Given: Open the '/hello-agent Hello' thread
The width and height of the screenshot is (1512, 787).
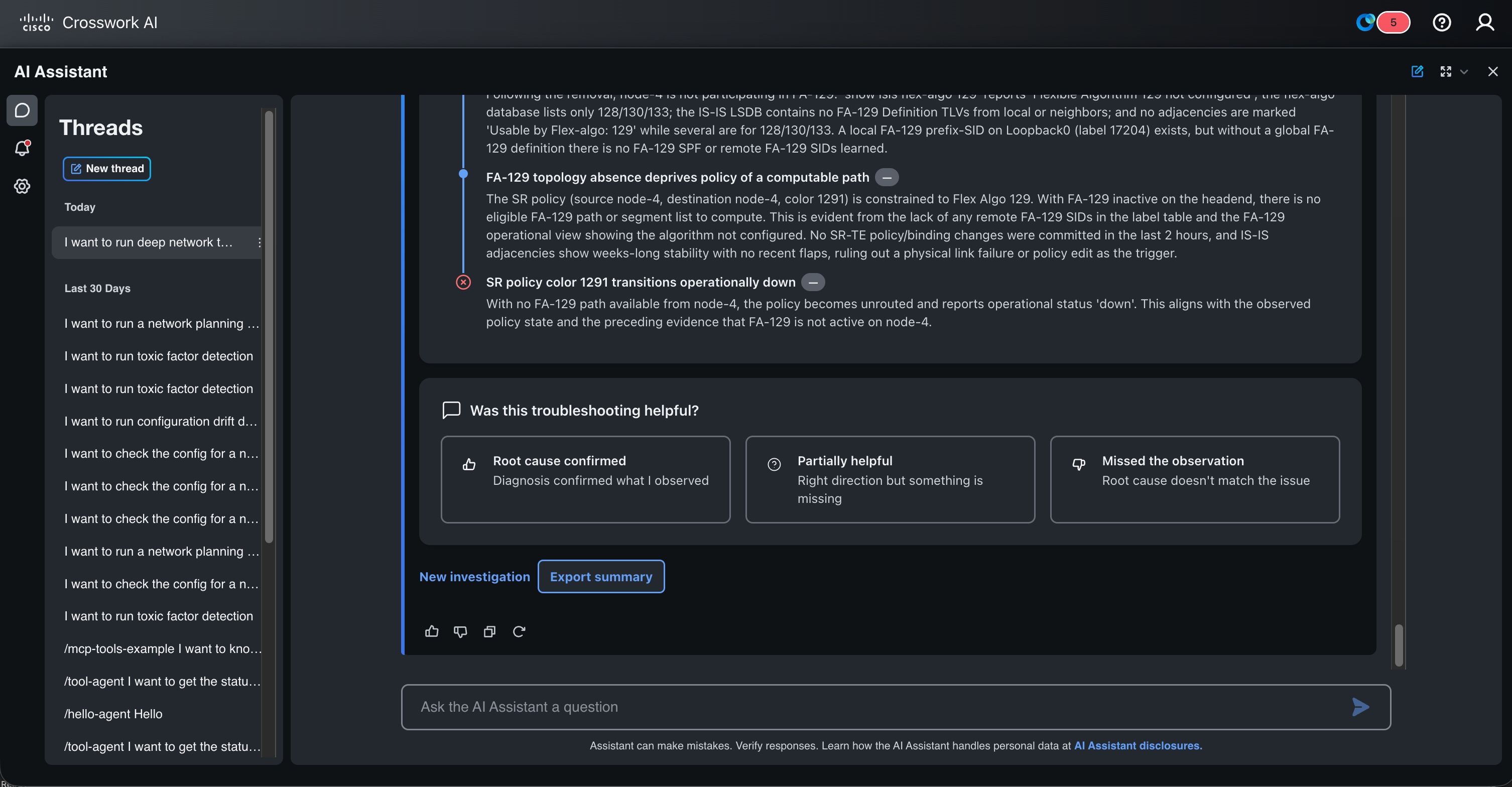Looking at the screenshot, I should pyautogui.click(x=113, y=714).
